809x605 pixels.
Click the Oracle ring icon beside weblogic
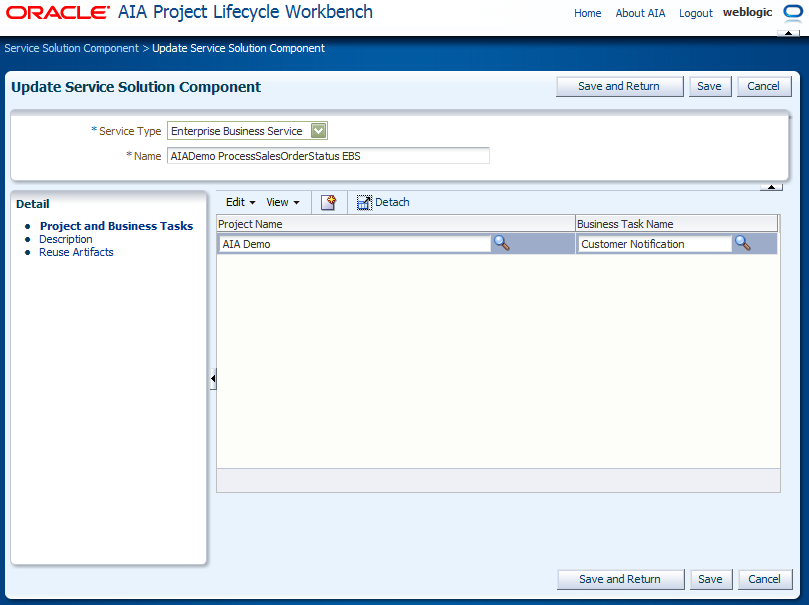[792, 12]
